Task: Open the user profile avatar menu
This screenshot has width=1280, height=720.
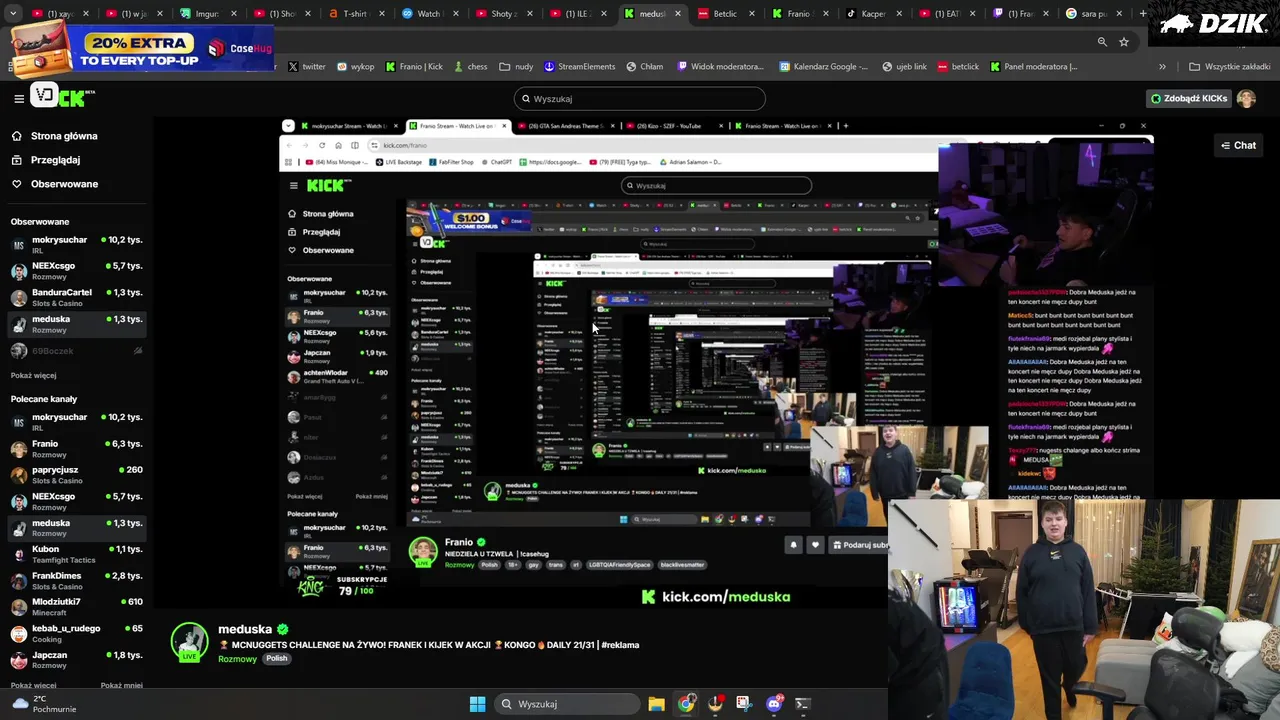Action: (1246, 99)
